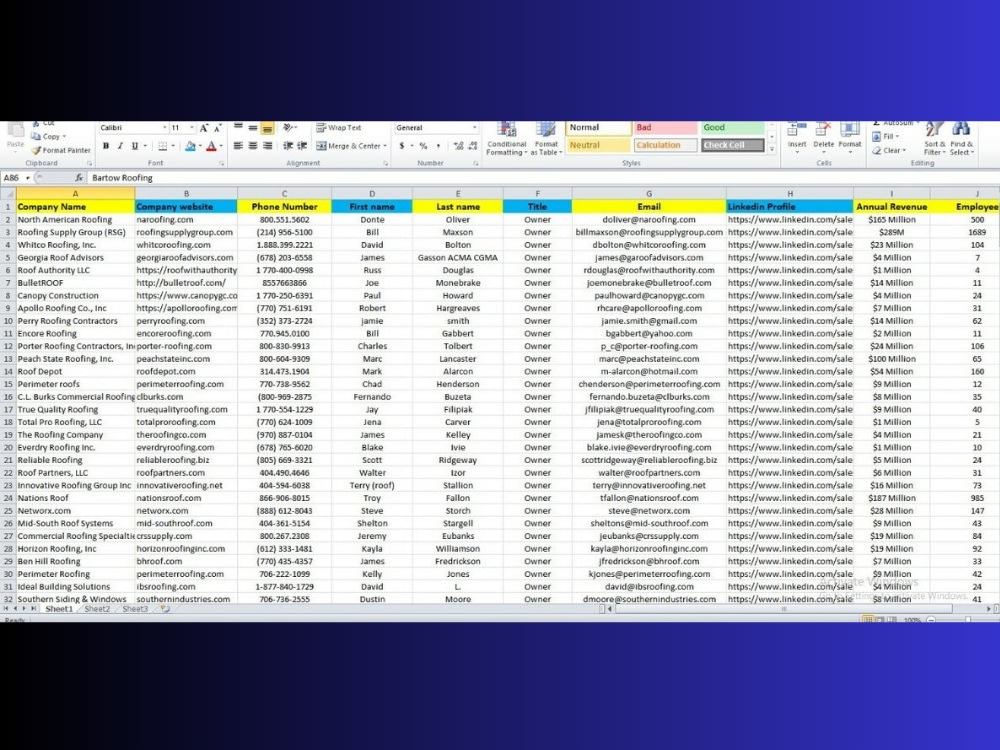Select column G header
Viewport: 1000px width, 750px height.
(x=649, y=193)
